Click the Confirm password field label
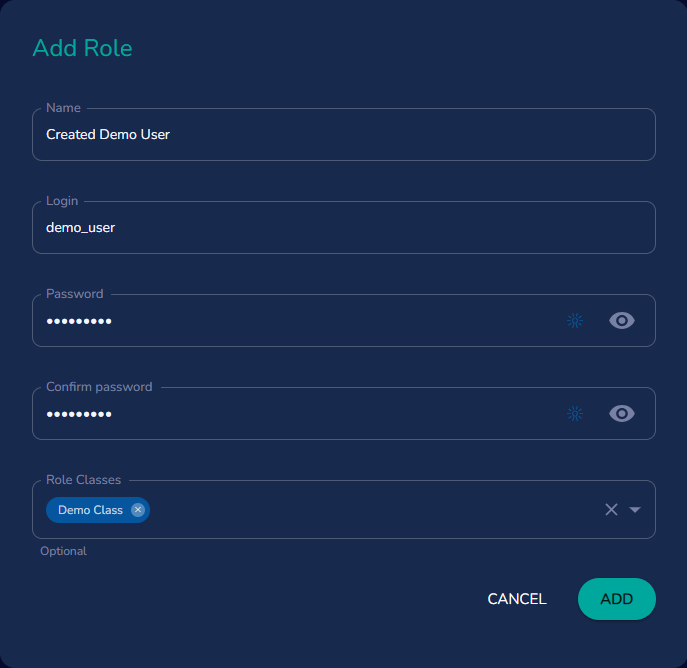The image size is (687, 668). 99,387
